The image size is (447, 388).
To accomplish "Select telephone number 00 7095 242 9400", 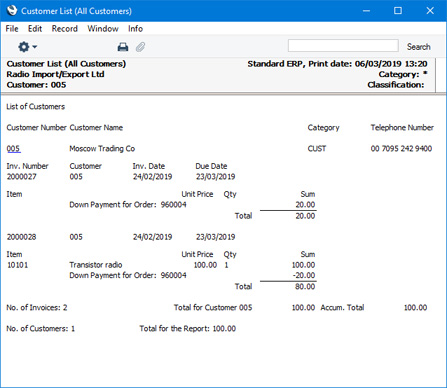I will click(401, 149).
